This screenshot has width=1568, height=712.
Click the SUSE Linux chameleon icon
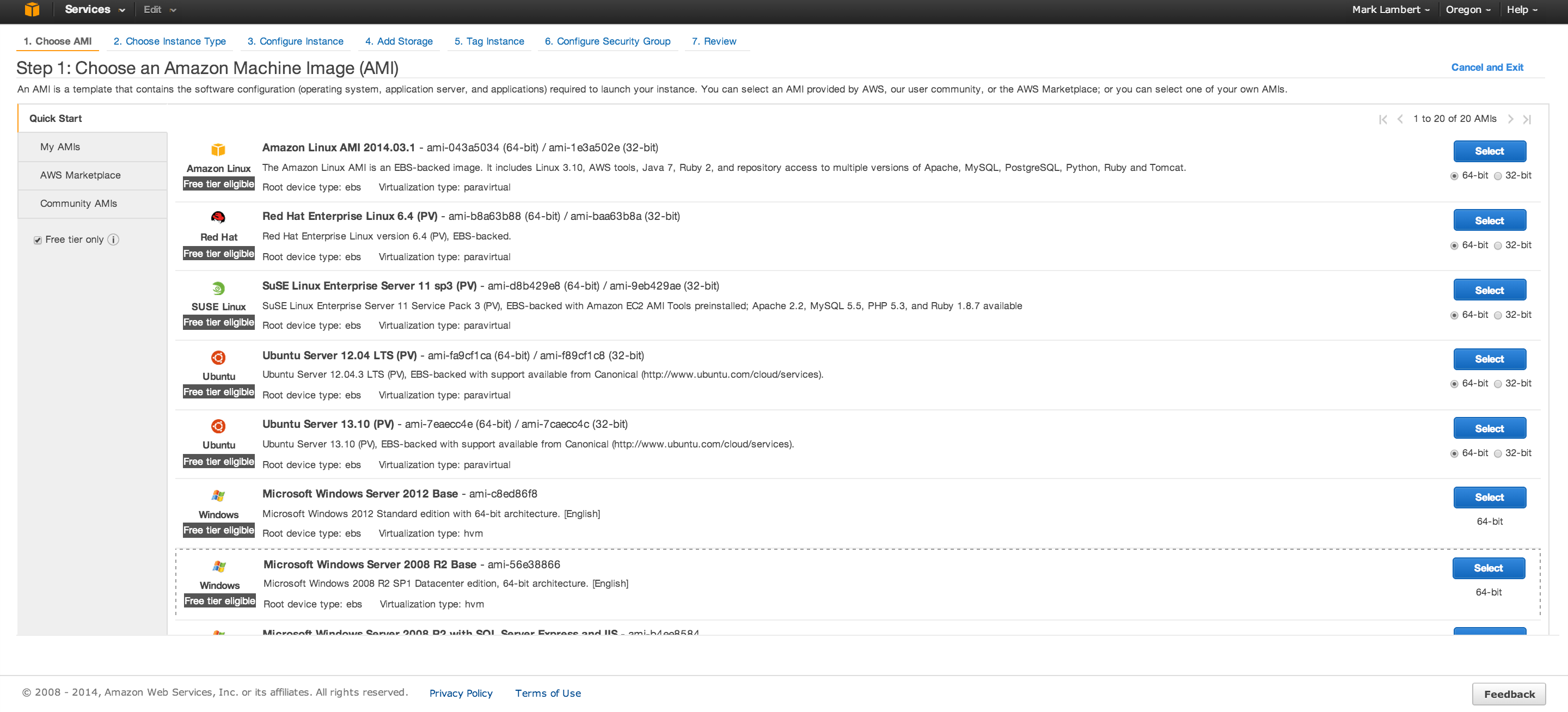pos(218,288)
